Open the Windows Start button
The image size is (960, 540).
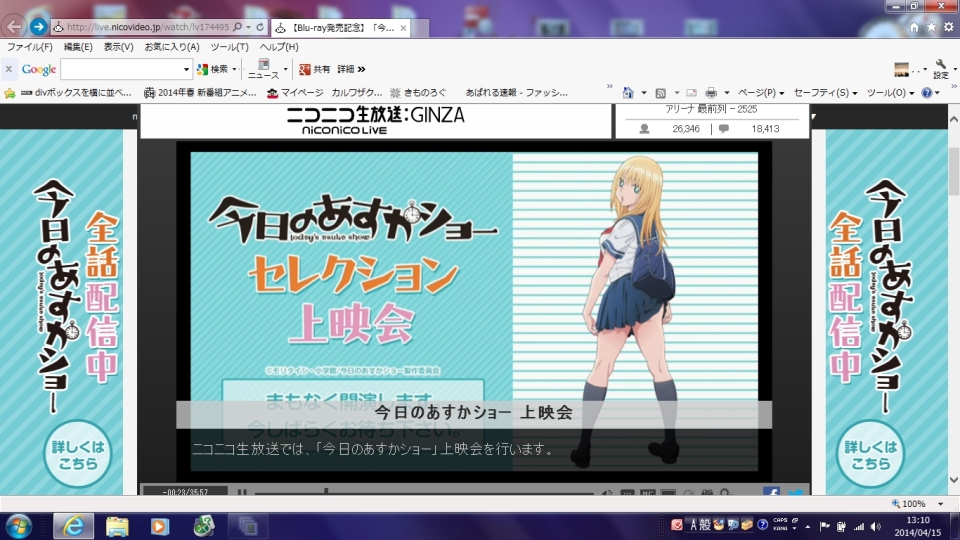coord(18,526)
